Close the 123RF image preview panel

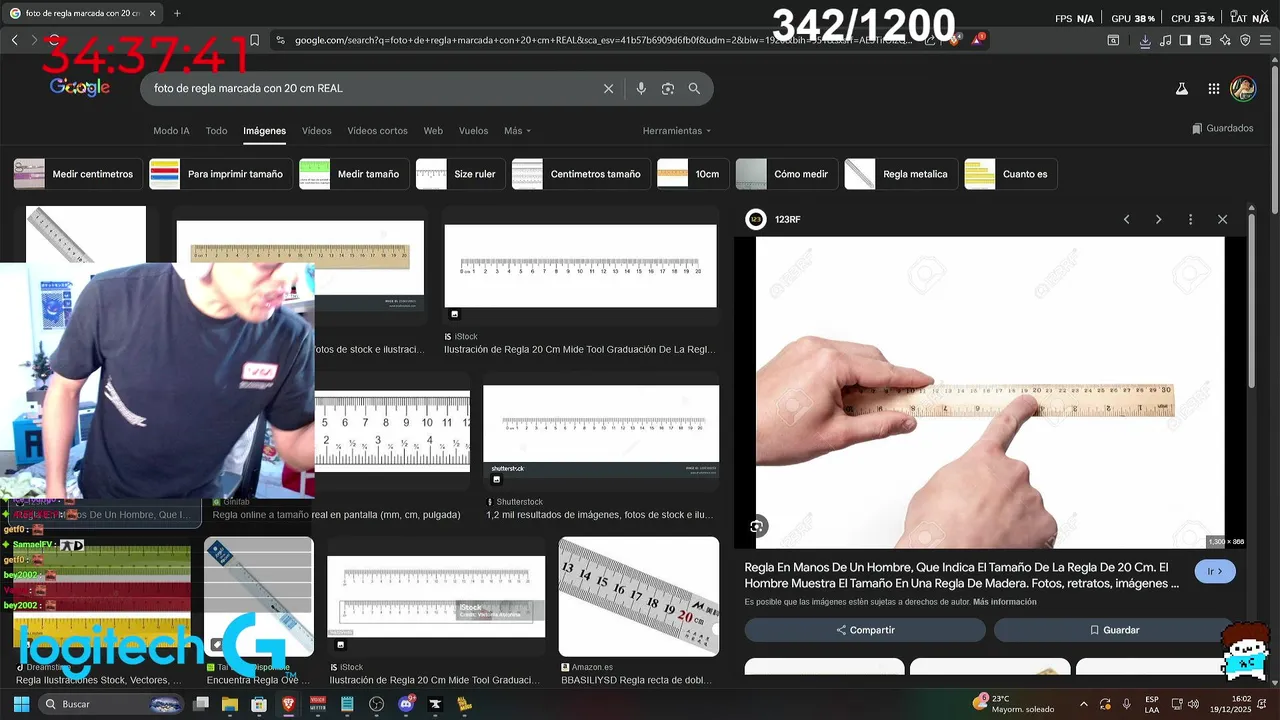[1222, 219]
